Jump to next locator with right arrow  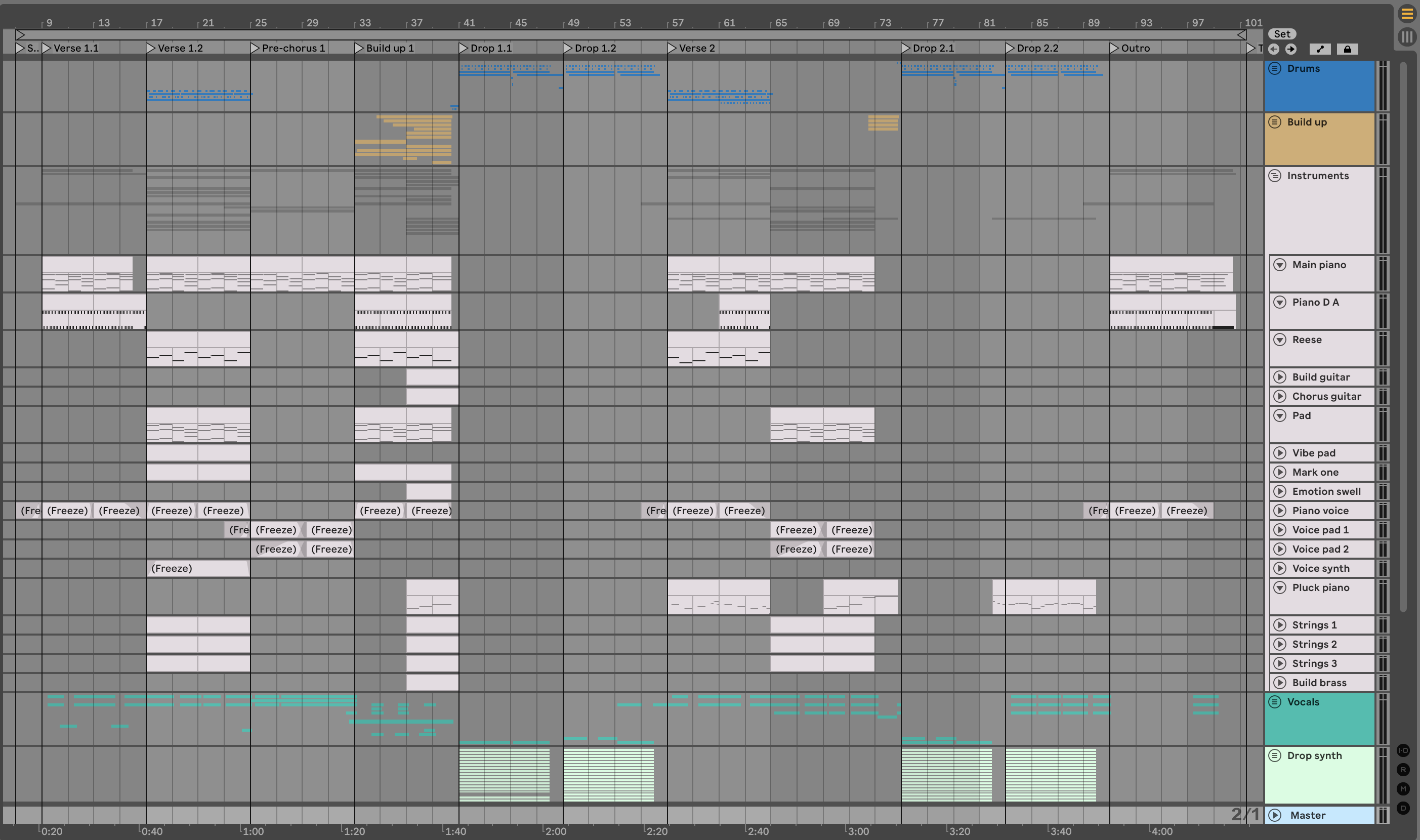click(x=1290, y=49)
